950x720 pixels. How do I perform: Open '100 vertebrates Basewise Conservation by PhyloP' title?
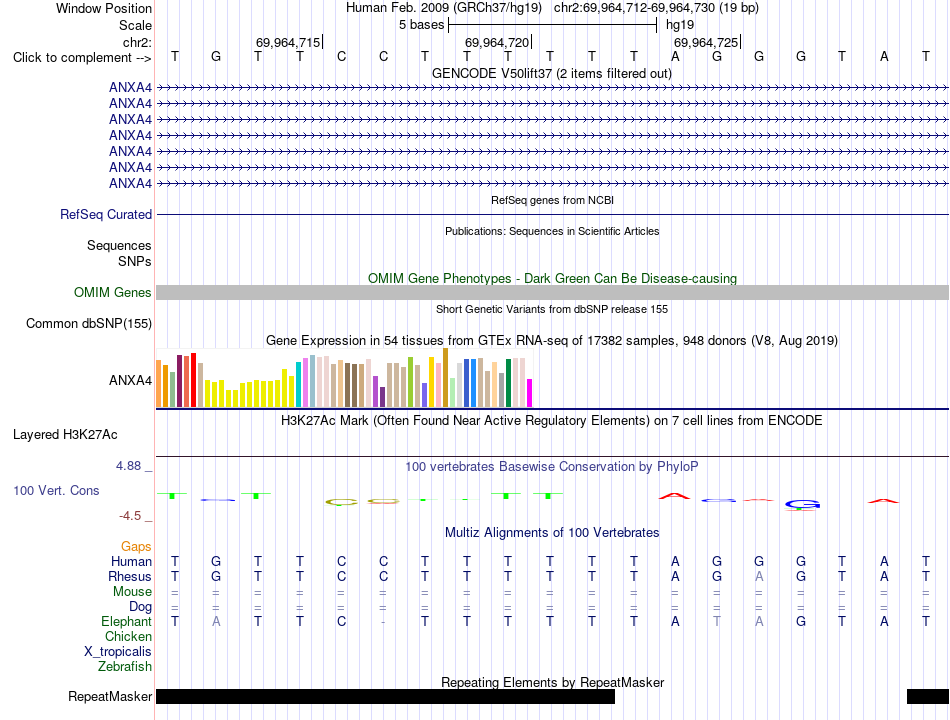tap(552, 467)
